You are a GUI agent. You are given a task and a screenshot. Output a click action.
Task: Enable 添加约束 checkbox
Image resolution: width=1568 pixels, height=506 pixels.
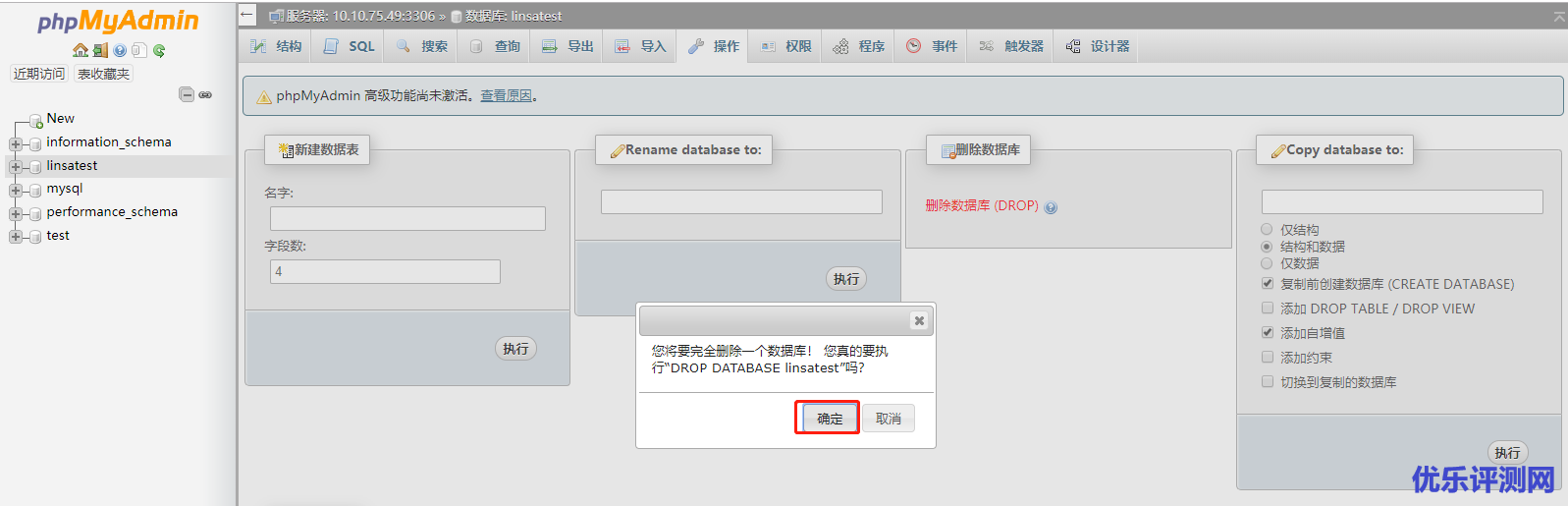1268,357
